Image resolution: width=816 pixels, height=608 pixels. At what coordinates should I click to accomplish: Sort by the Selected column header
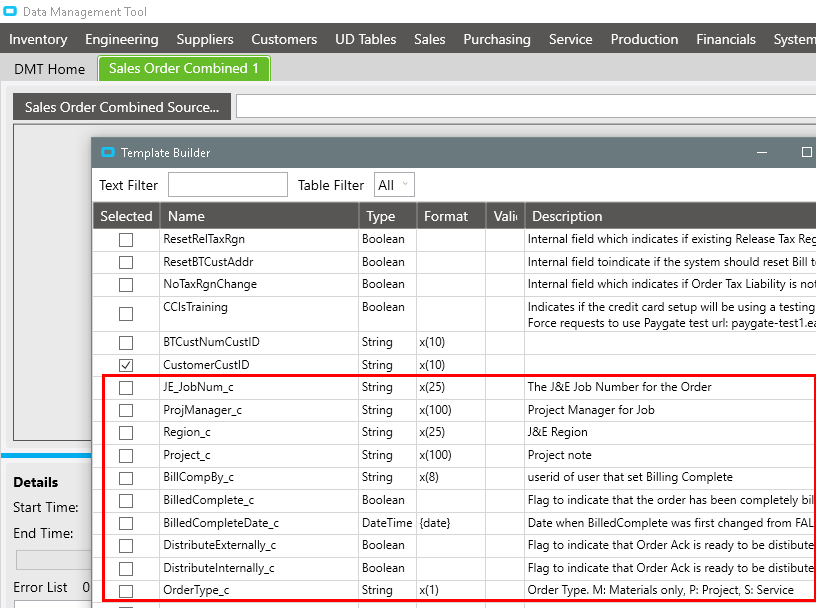click(126, 216)
